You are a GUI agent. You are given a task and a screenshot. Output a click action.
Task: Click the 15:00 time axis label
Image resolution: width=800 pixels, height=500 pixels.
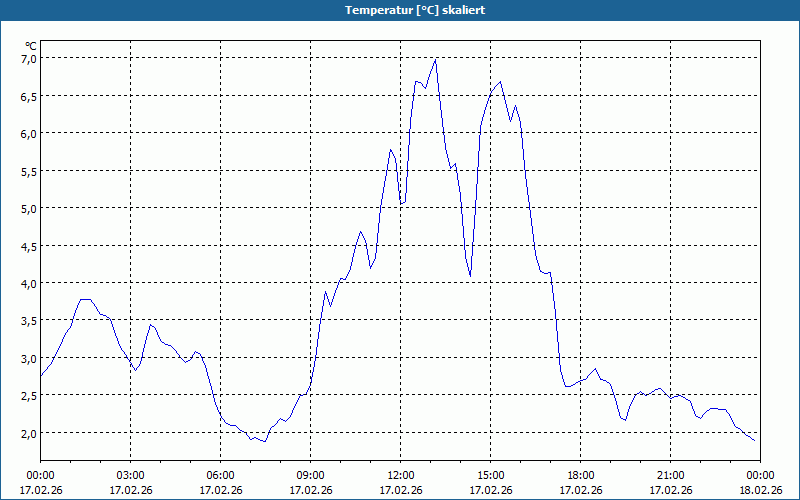pyautogui.click(x=491, y=476)
